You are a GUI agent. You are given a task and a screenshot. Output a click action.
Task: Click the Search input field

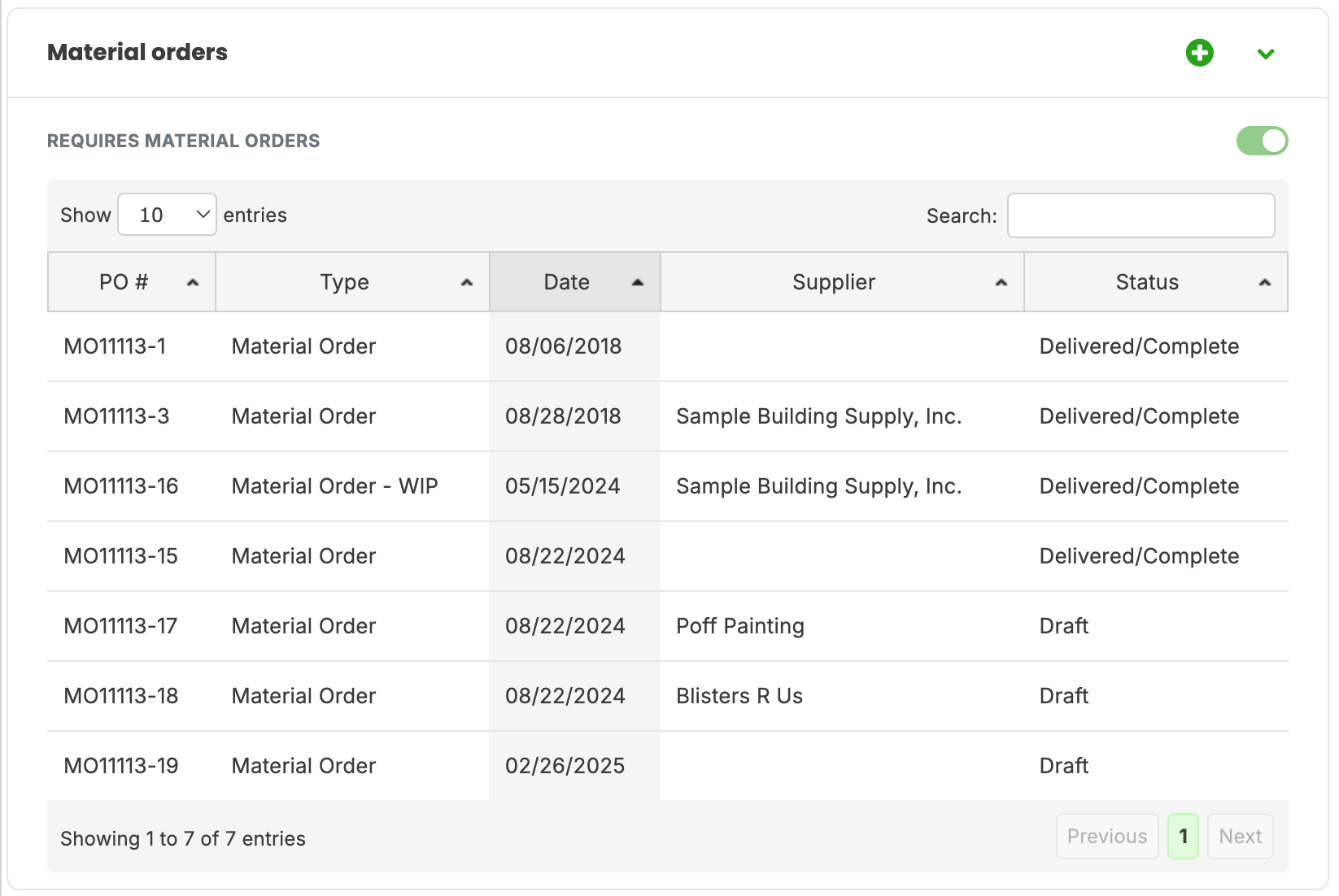coord(1141,216)
